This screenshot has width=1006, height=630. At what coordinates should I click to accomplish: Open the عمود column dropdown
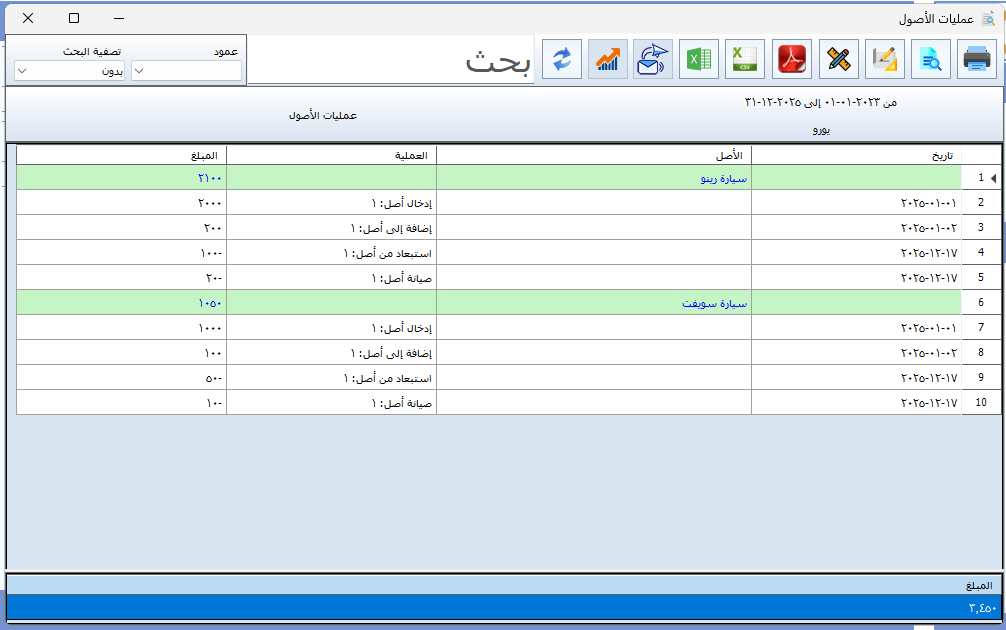pos(186,71)
